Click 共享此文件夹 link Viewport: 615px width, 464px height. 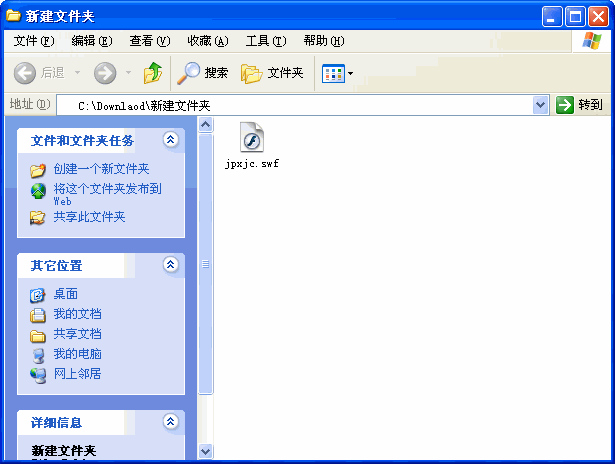[x=89, y=217]
